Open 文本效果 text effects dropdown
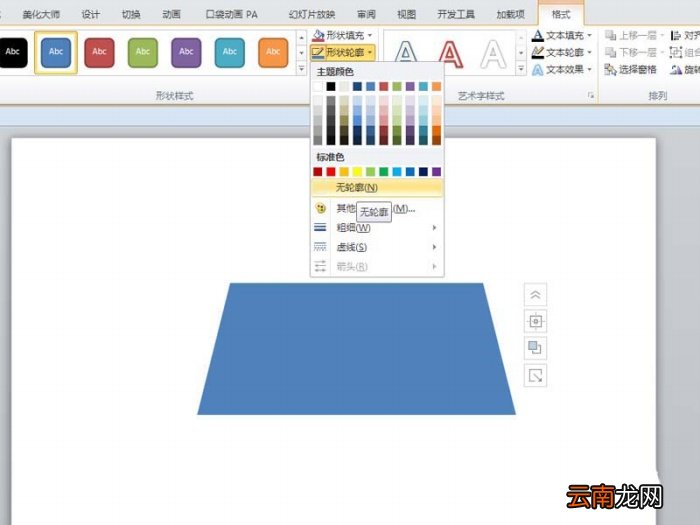 click(x=562, y=70)
